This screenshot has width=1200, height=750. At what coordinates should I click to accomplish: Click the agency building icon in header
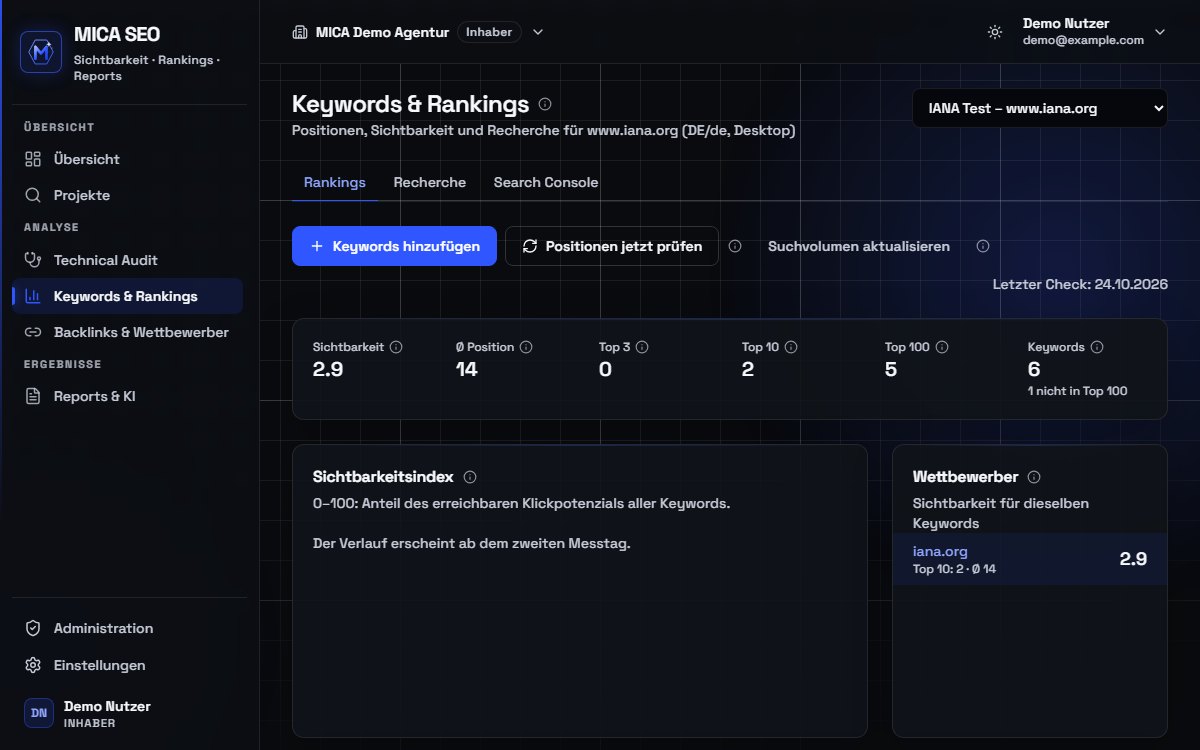[299, 32]
